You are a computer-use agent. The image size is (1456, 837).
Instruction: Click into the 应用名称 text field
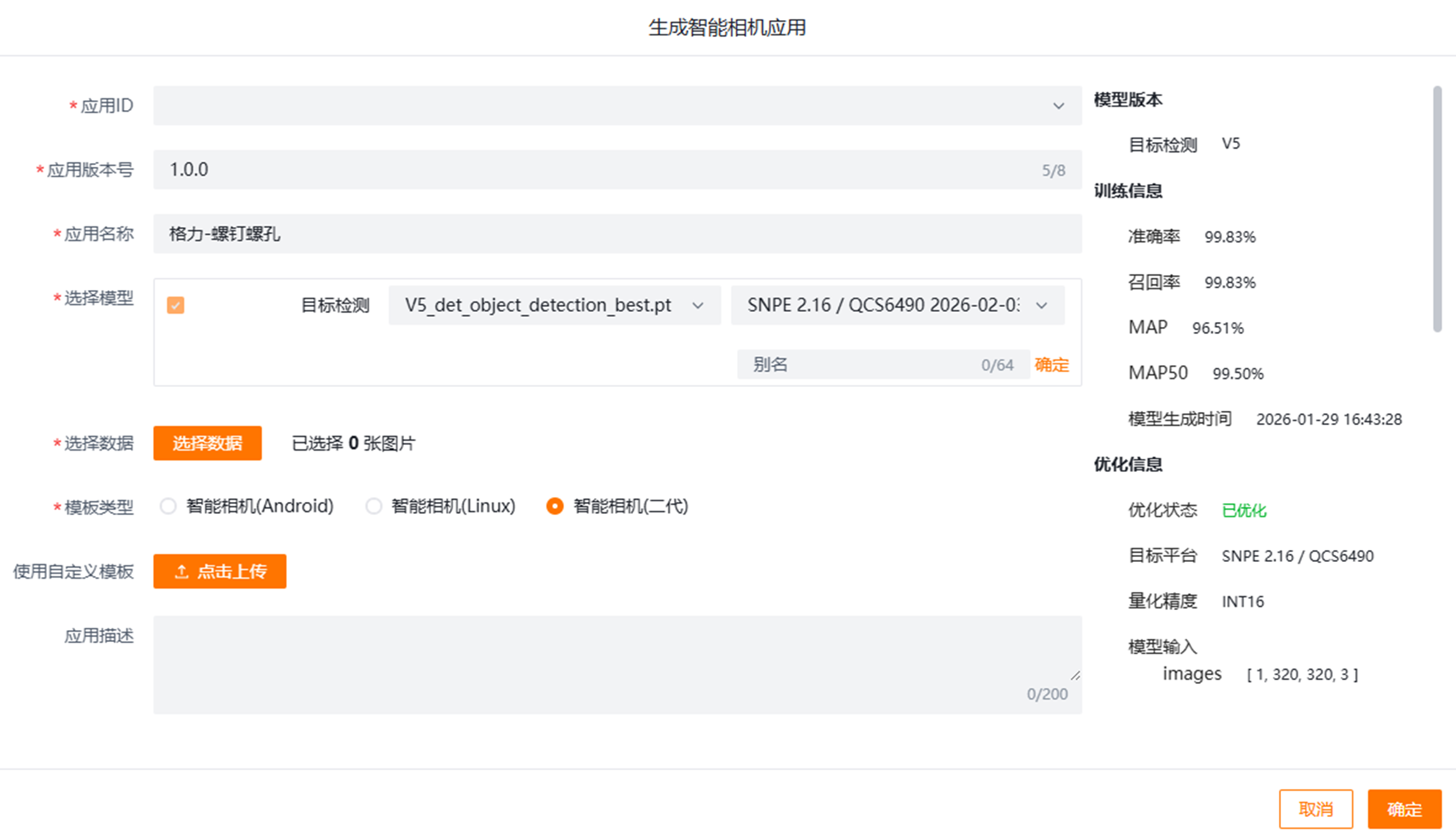[x=616, y=234]
